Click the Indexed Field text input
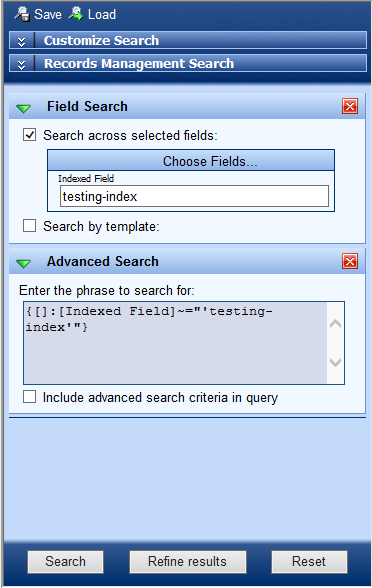372x588 pixels. click(194, 196)
